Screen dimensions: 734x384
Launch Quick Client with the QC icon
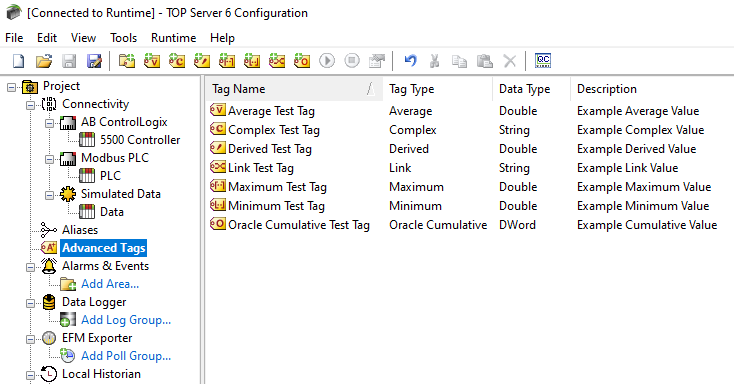coord(543,61)
